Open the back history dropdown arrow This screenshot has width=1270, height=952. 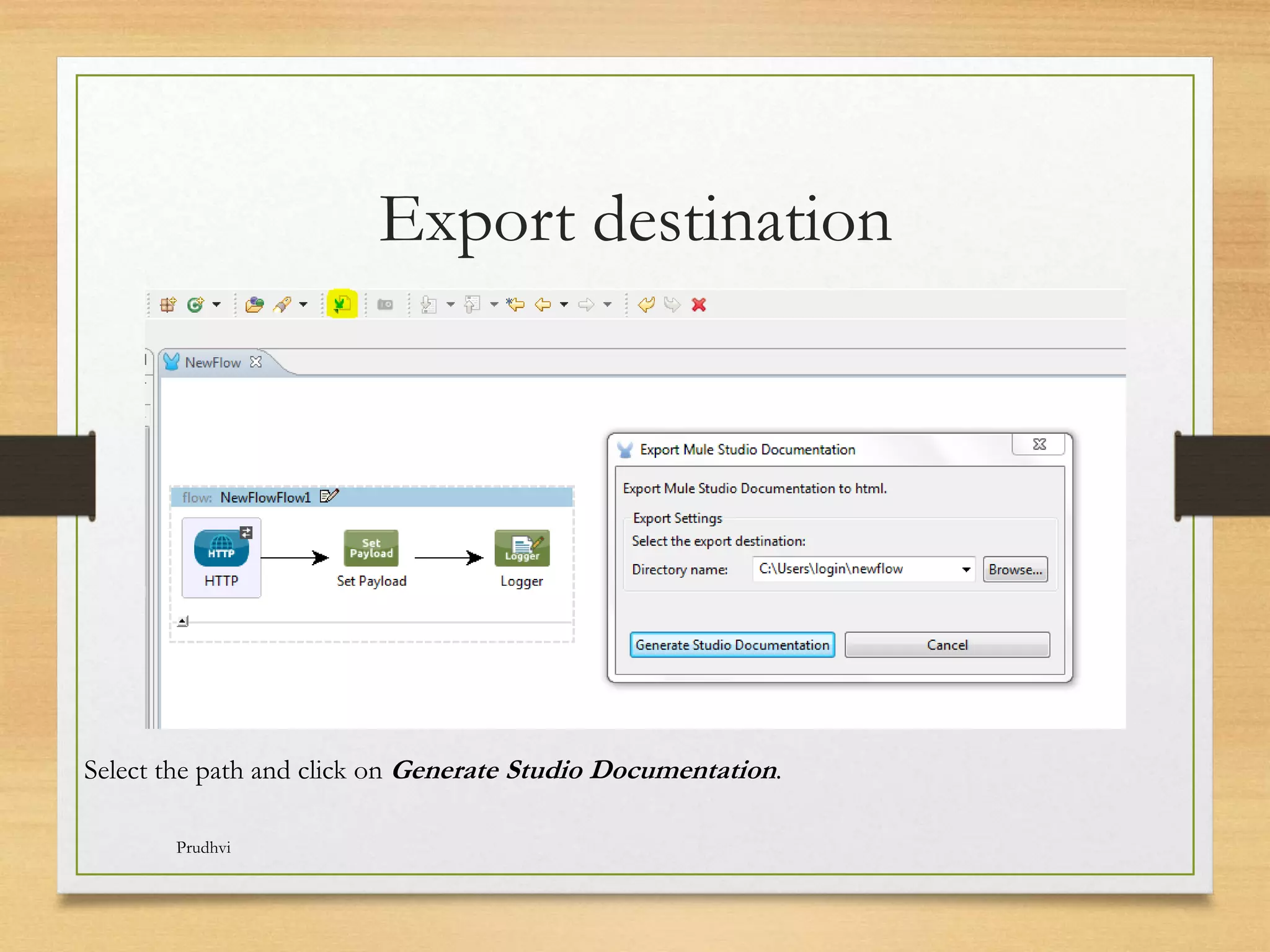coord(564,304)
